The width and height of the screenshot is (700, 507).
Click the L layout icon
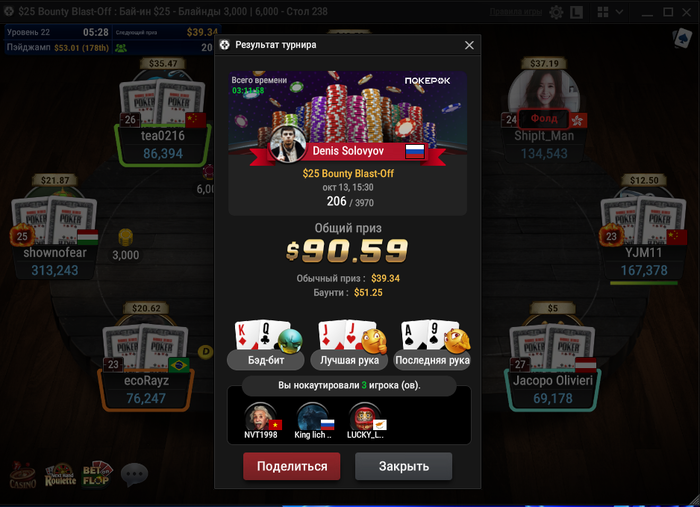(576, 12)
